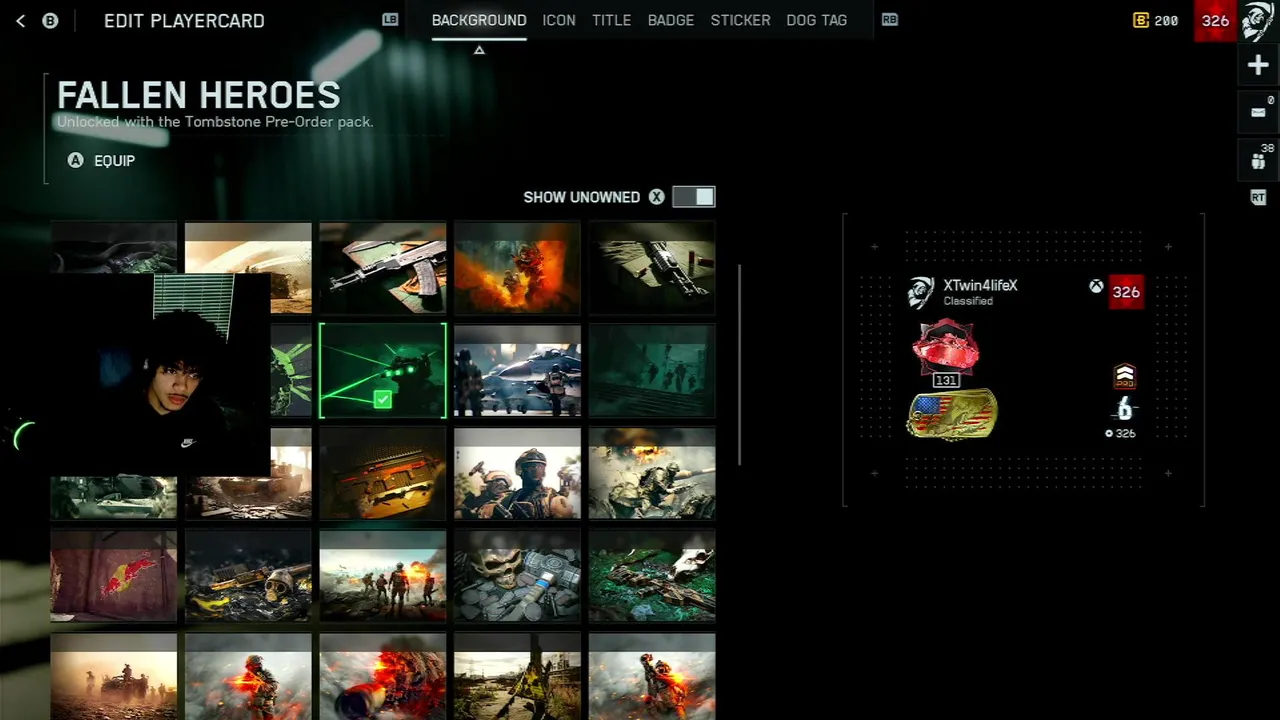The image size is (1280, 720).
Task: Select the rocket launcher red explosion background
Action: [382, 677]
